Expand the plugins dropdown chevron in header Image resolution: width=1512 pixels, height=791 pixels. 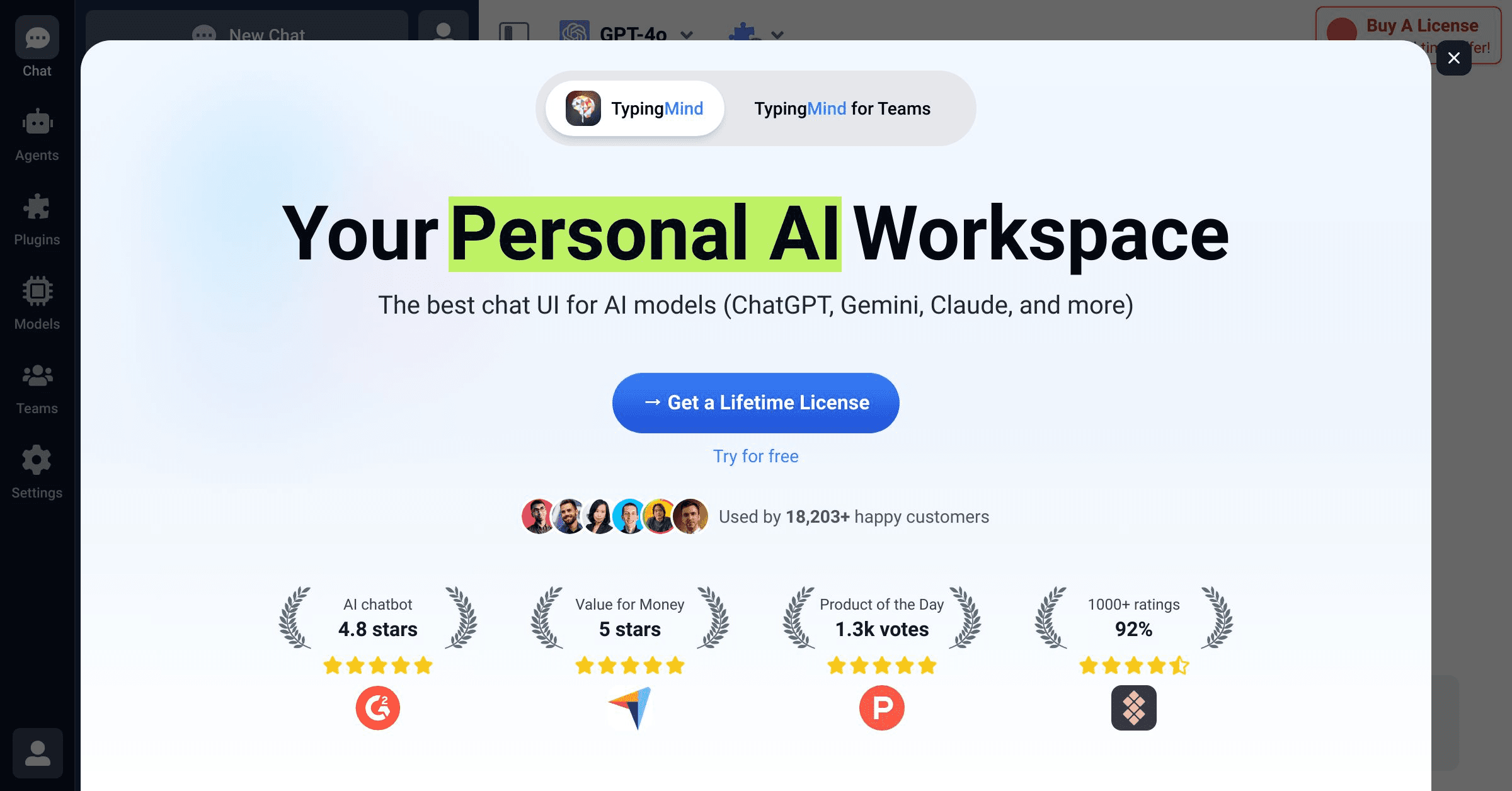[x=777, y=34]
